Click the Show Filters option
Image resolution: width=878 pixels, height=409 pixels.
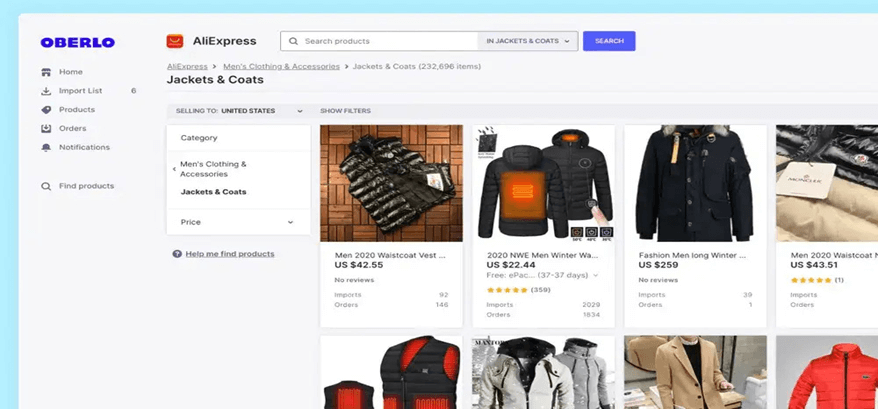(345, 111)
